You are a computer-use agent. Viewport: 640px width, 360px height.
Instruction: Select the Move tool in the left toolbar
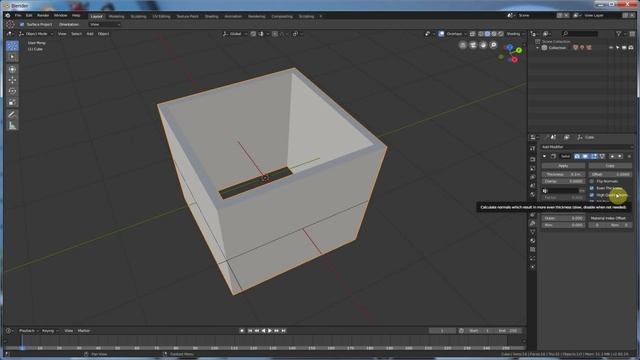coord(12,80)
